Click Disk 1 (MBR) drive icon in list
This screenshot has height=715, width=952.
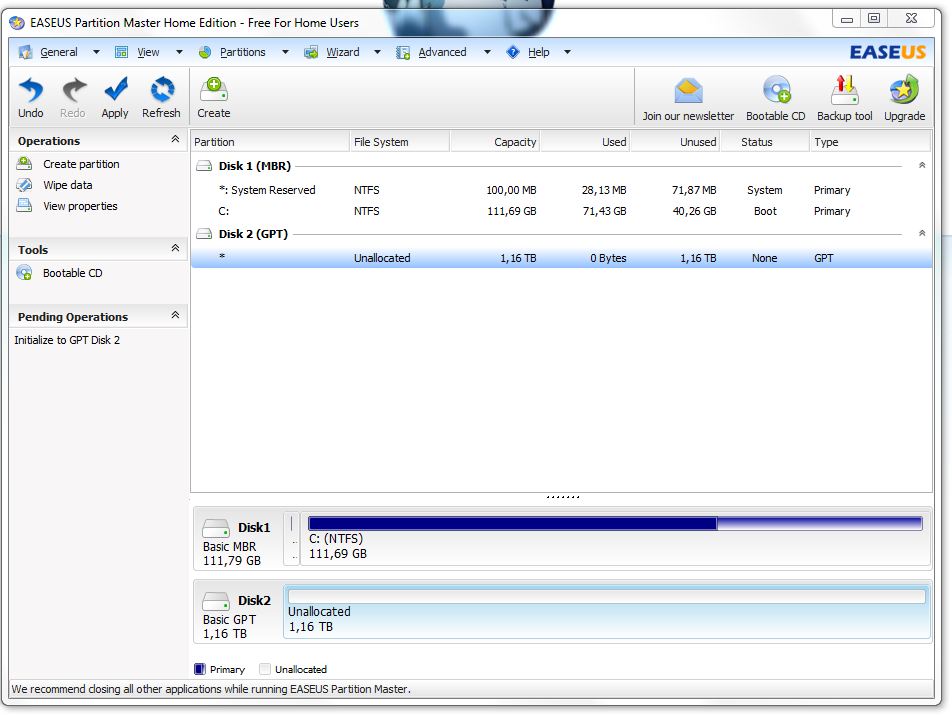coord(204,166)
